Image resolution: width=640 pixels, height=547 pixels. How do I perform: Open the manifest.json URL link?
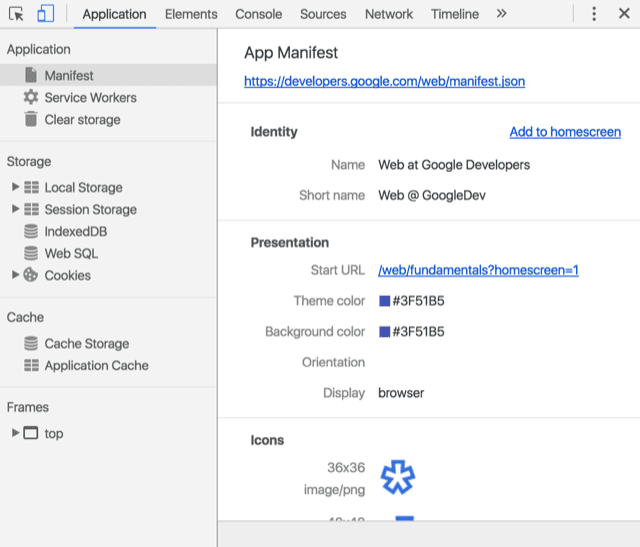(384, 82)
